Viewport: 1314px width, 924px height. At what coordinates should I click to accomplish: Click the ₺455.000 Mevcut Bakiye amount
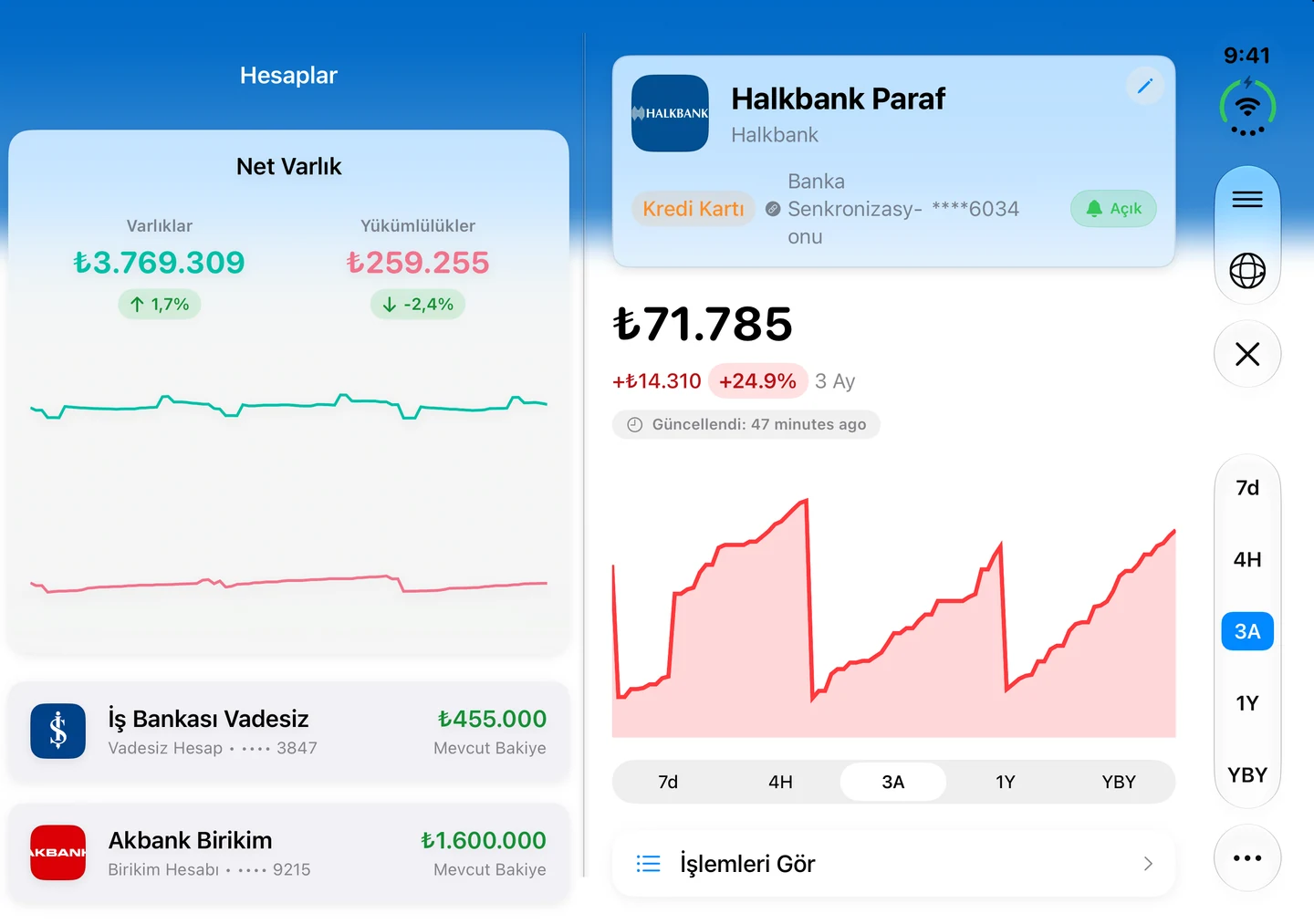492,719
